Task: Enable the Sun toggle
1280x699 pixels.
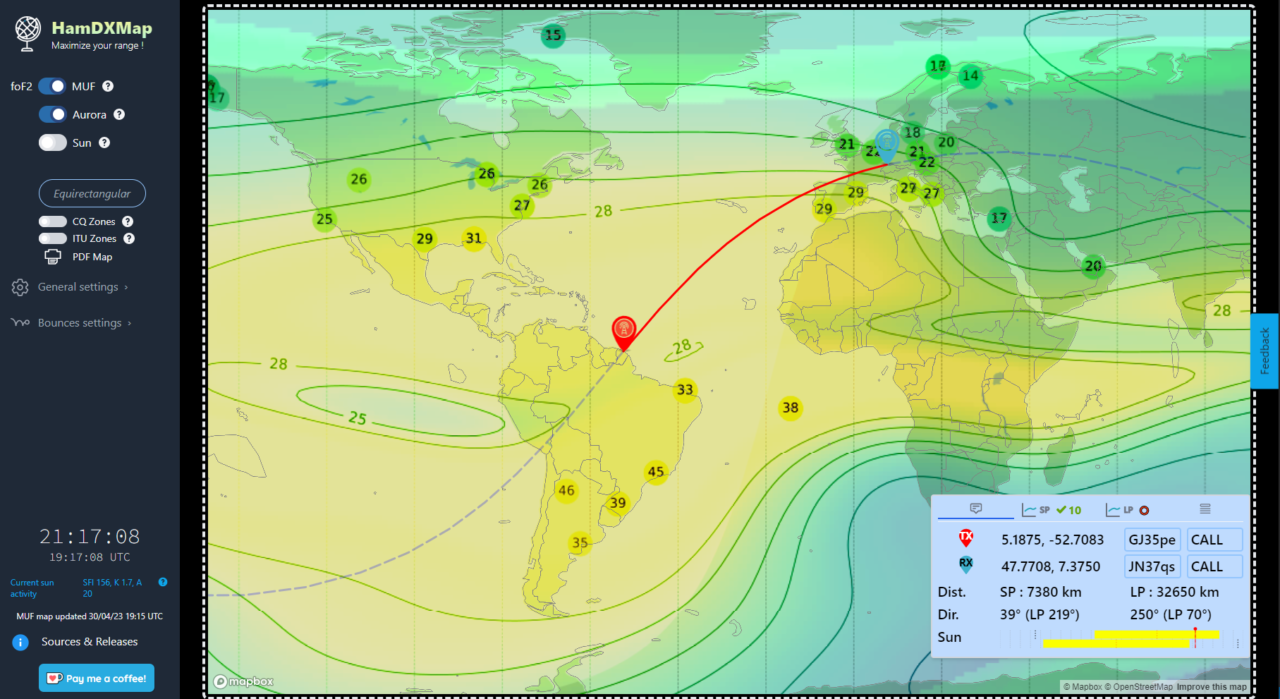Action: pyautogui.click(x=52, y=143)
